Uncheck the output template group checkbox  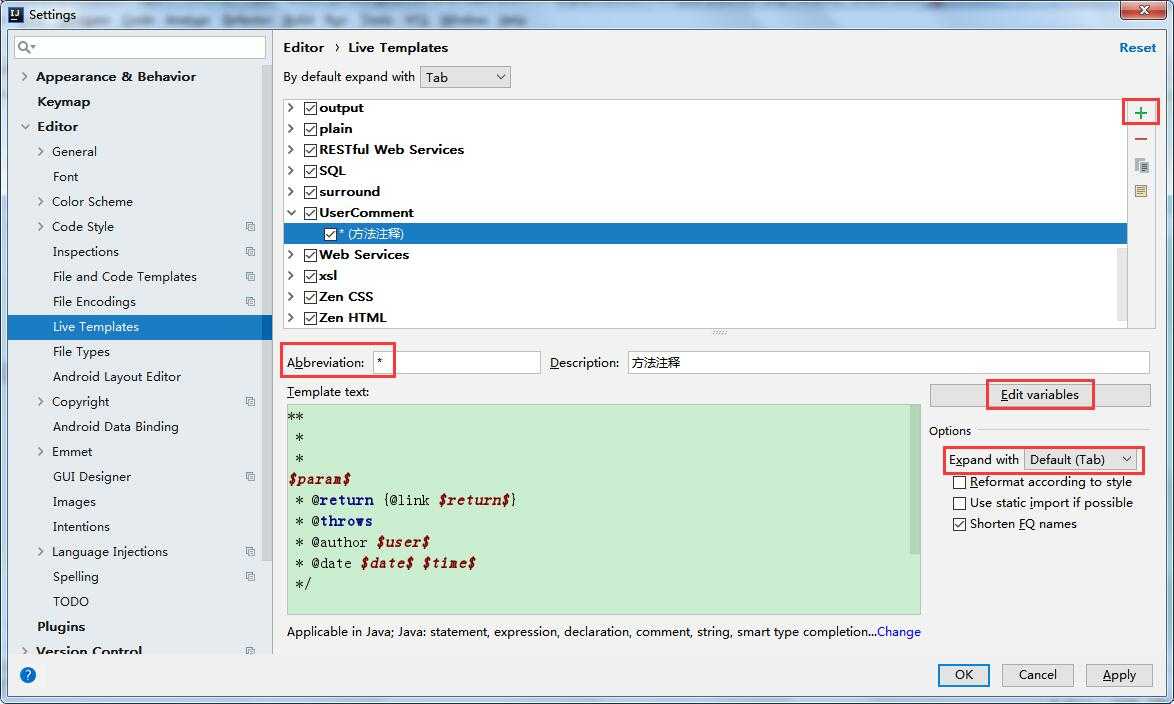click(311, 108)
